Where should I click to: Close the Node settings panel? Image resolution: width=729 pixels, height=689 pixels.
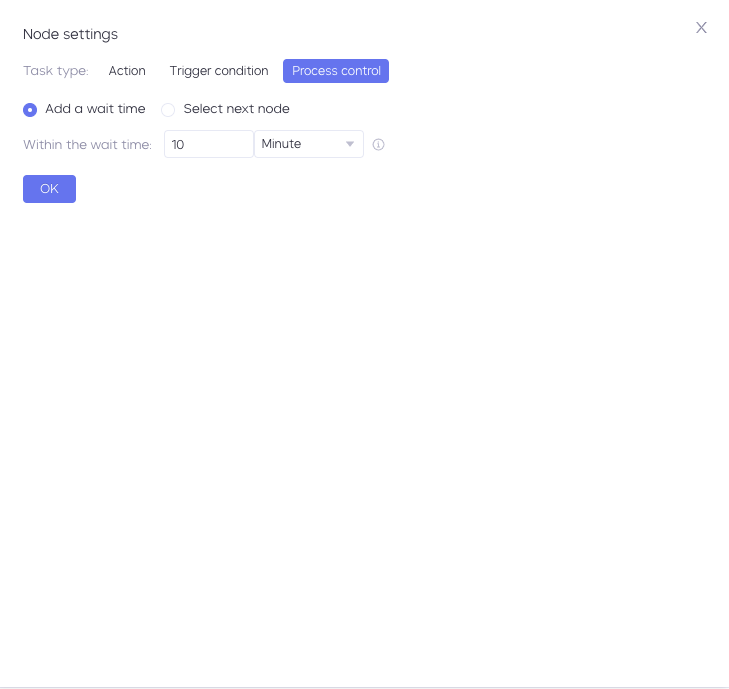(x=701, y=28)
